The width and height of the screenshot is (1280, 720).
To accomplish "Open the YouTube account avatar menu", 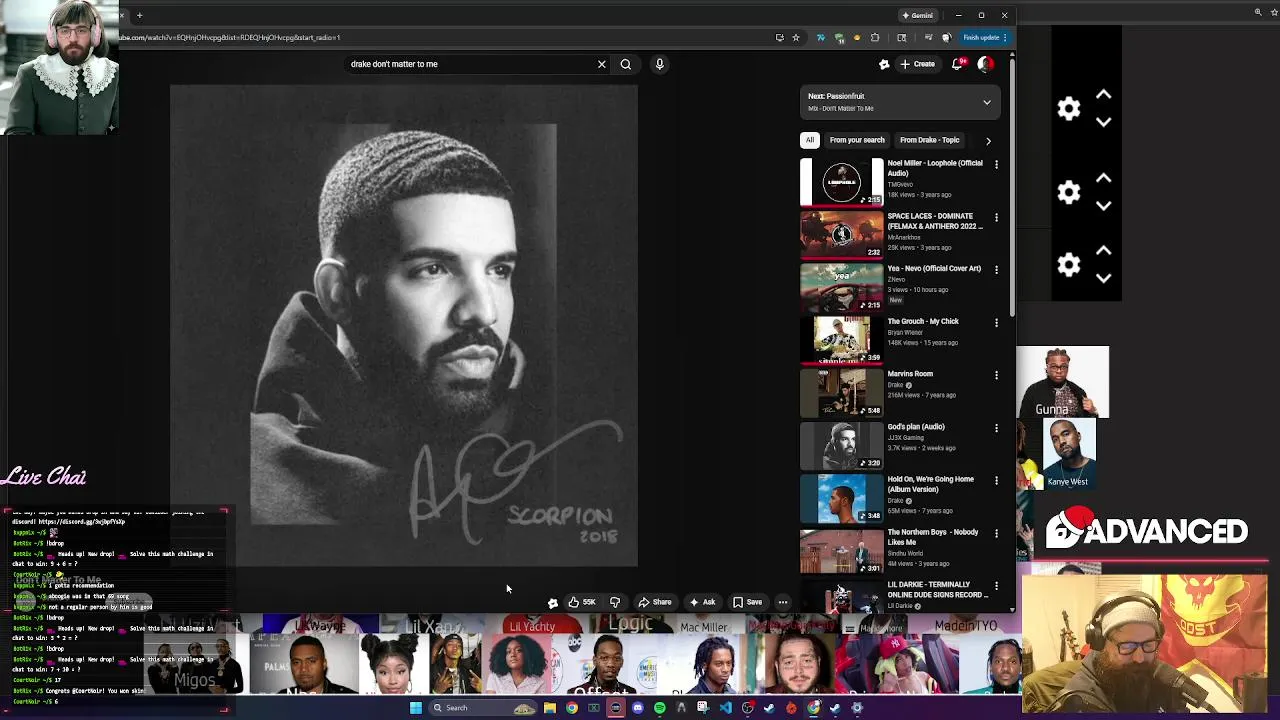I will [x=985, y=64].
